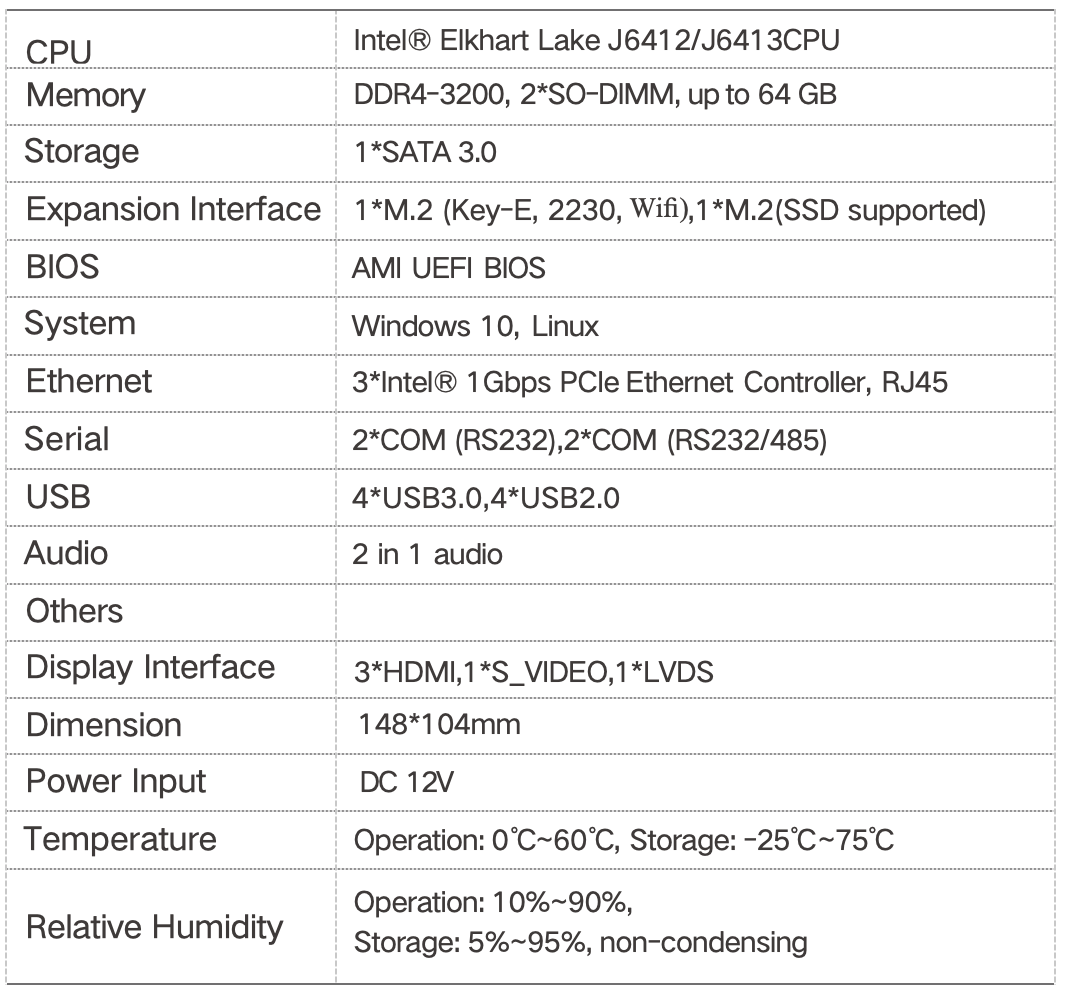
Task: Click the Storage row label
Action: coord(82,153)
